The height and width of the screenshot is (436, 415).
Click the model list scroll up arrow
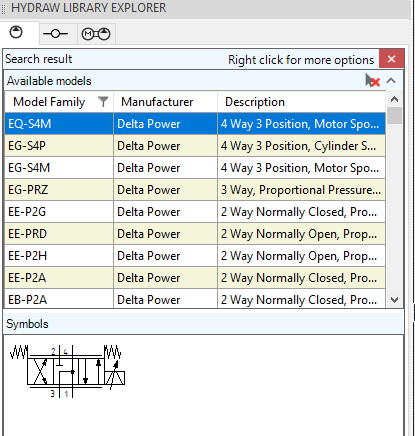(394, 99)
